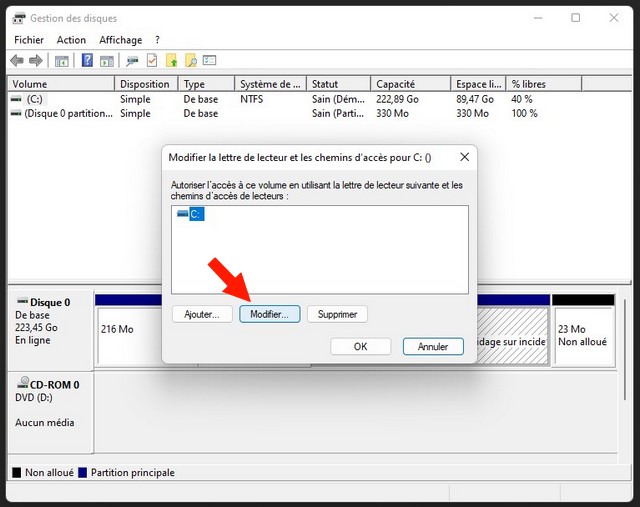
Task: Click the Ajouter... button
Action: click(x=201, y=314)
